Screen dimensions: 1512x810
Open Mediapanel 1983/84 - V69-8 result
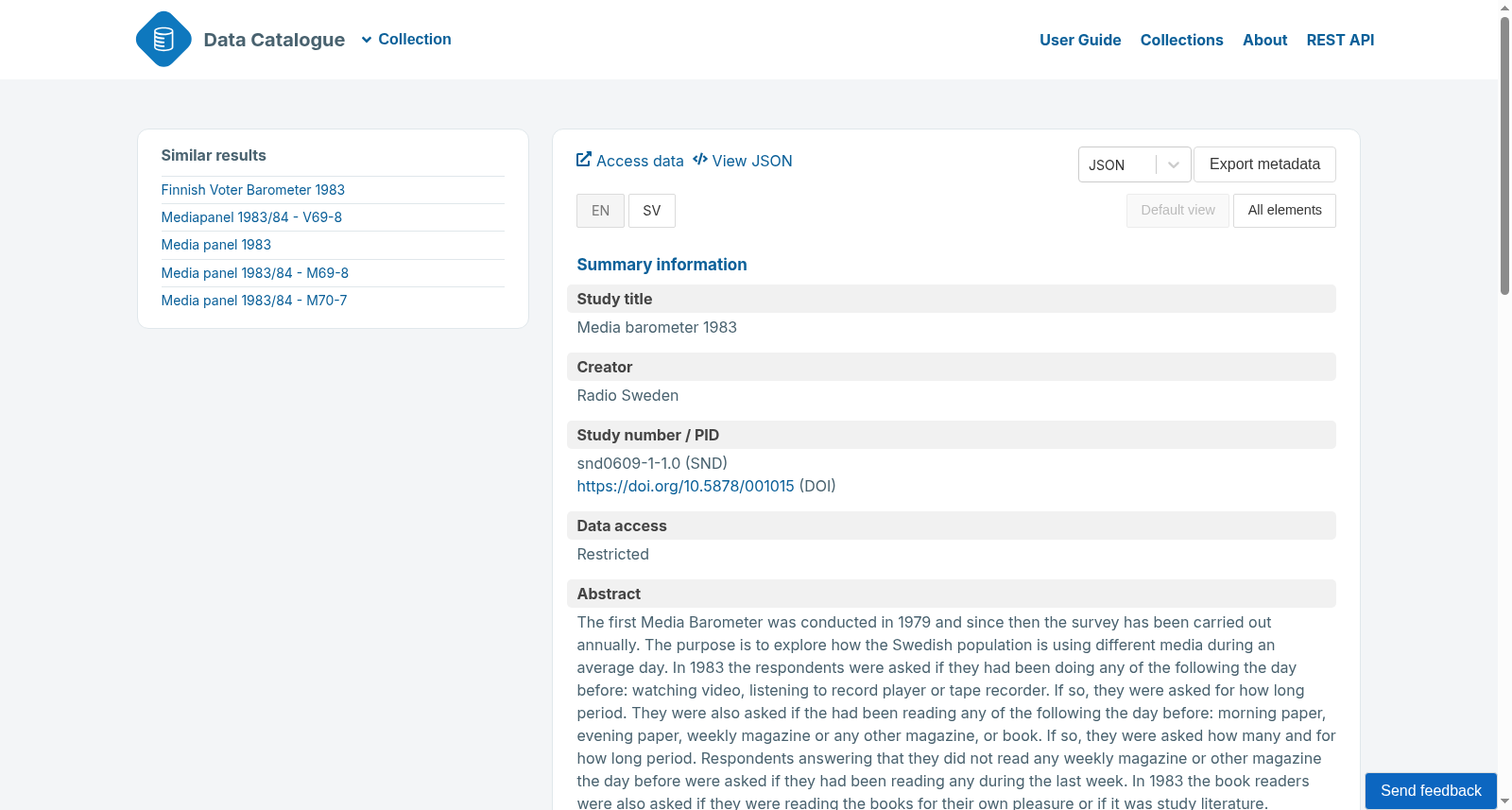pos(251,217)
